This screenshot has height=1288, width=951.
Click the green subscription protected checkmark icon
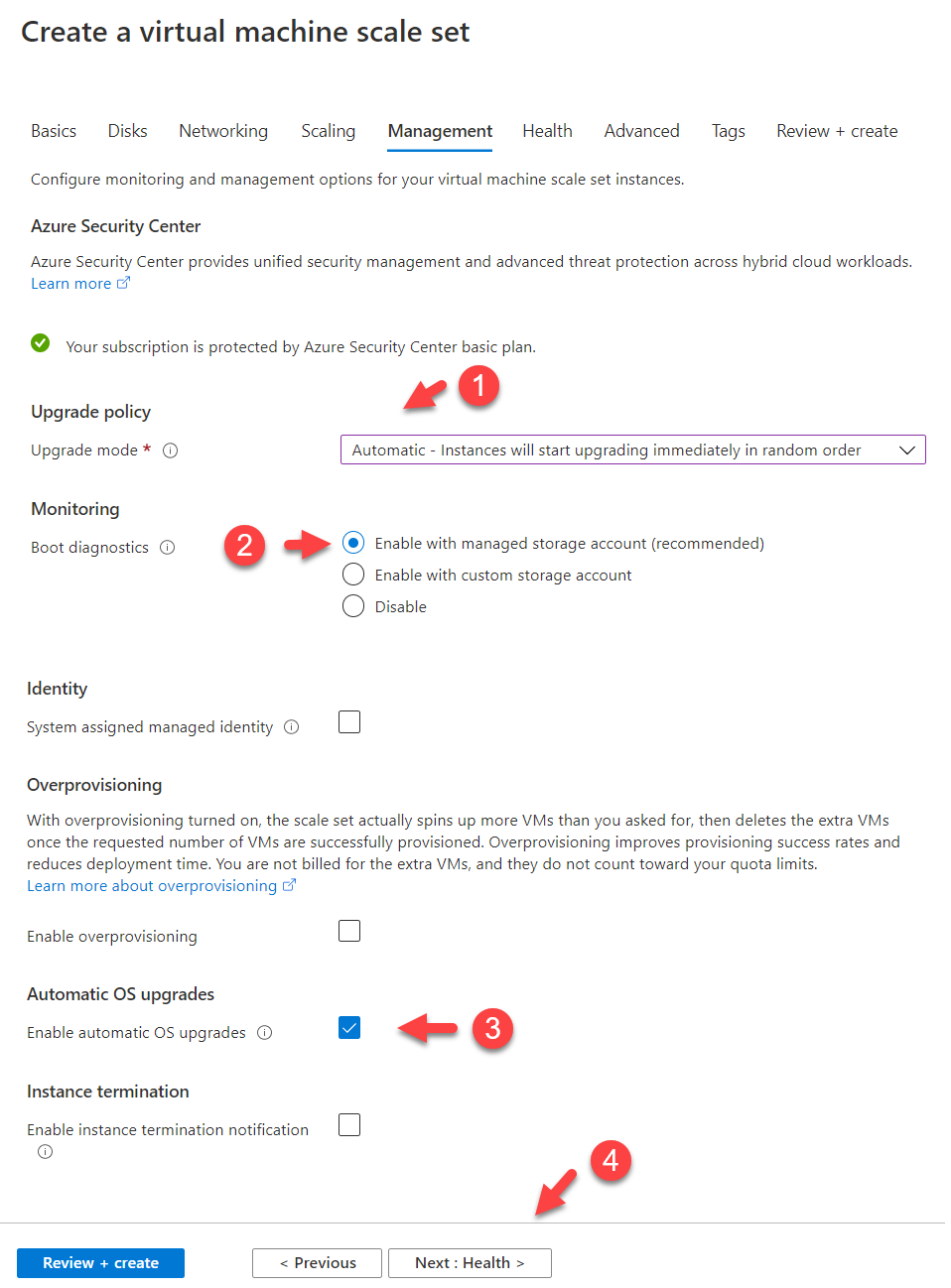click(x=41, y=343)
